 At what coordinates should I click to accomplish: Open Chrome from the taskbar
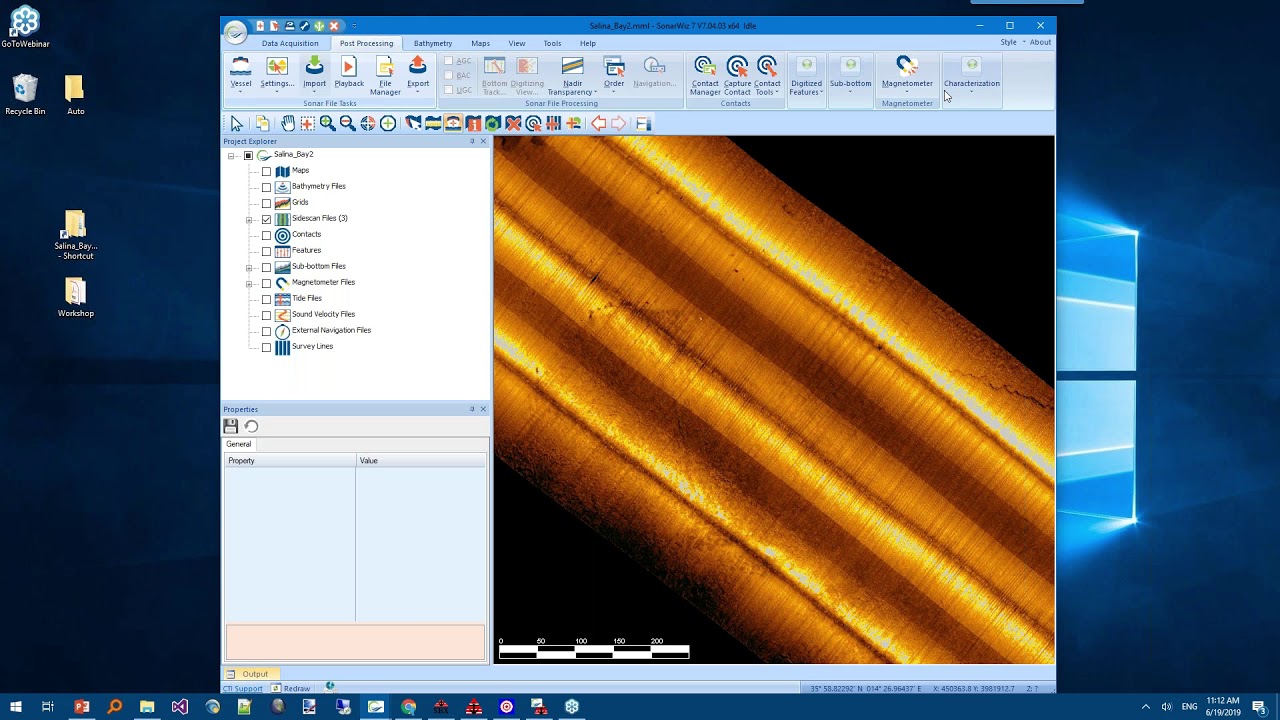pos(408,707)
